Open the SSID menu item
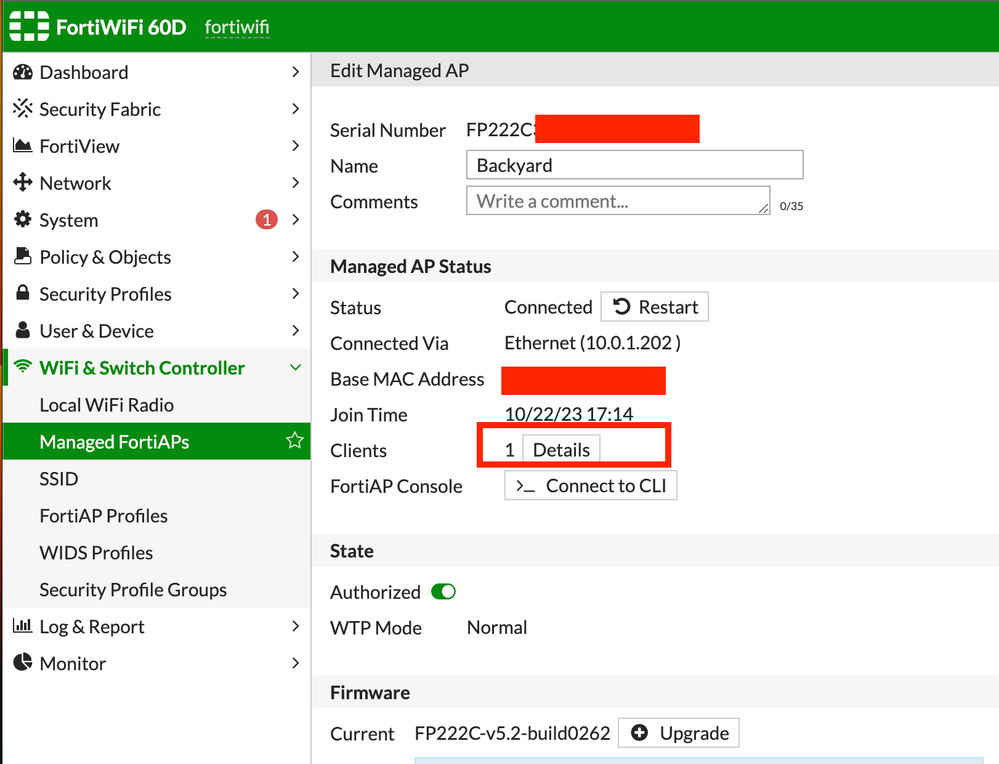Screen dimensions: 999x764 pyautogui.click(x=59, y=479)
